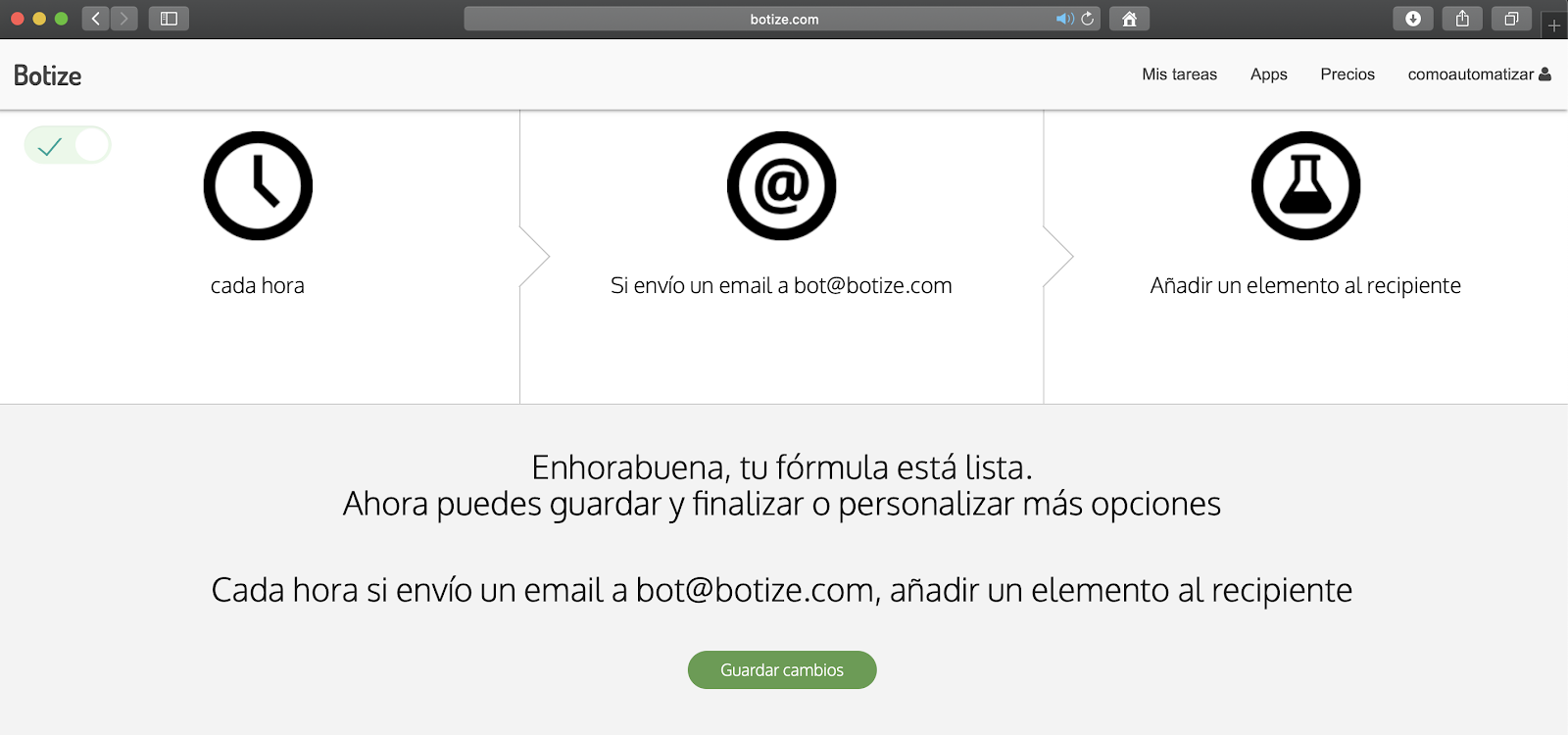Viewport: 1568px width, 735px height.
Task: Go to the browser home page
Action: point(1129,19)
